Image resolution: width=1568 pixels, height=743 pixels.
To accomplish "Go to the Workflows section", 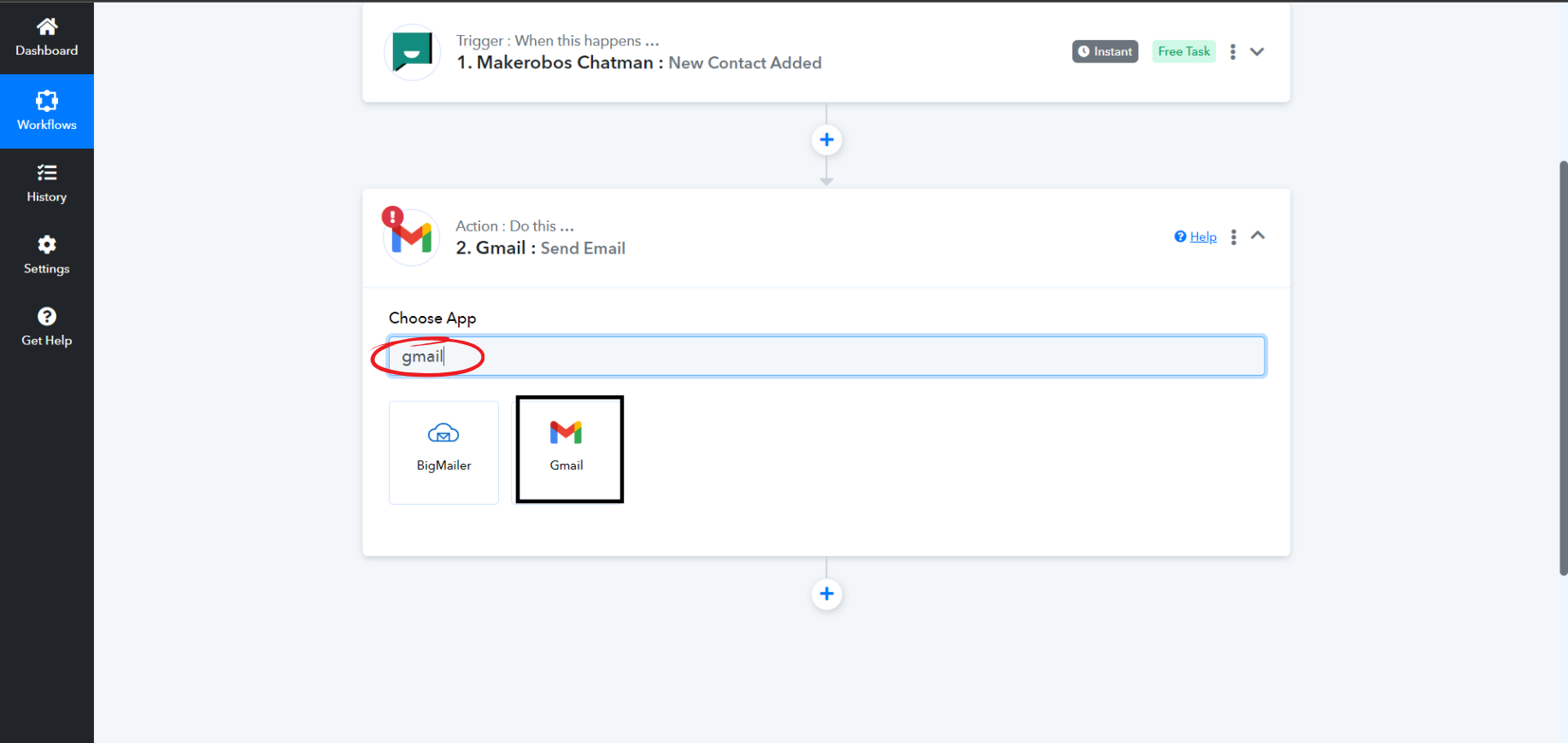I will (47, 111).
